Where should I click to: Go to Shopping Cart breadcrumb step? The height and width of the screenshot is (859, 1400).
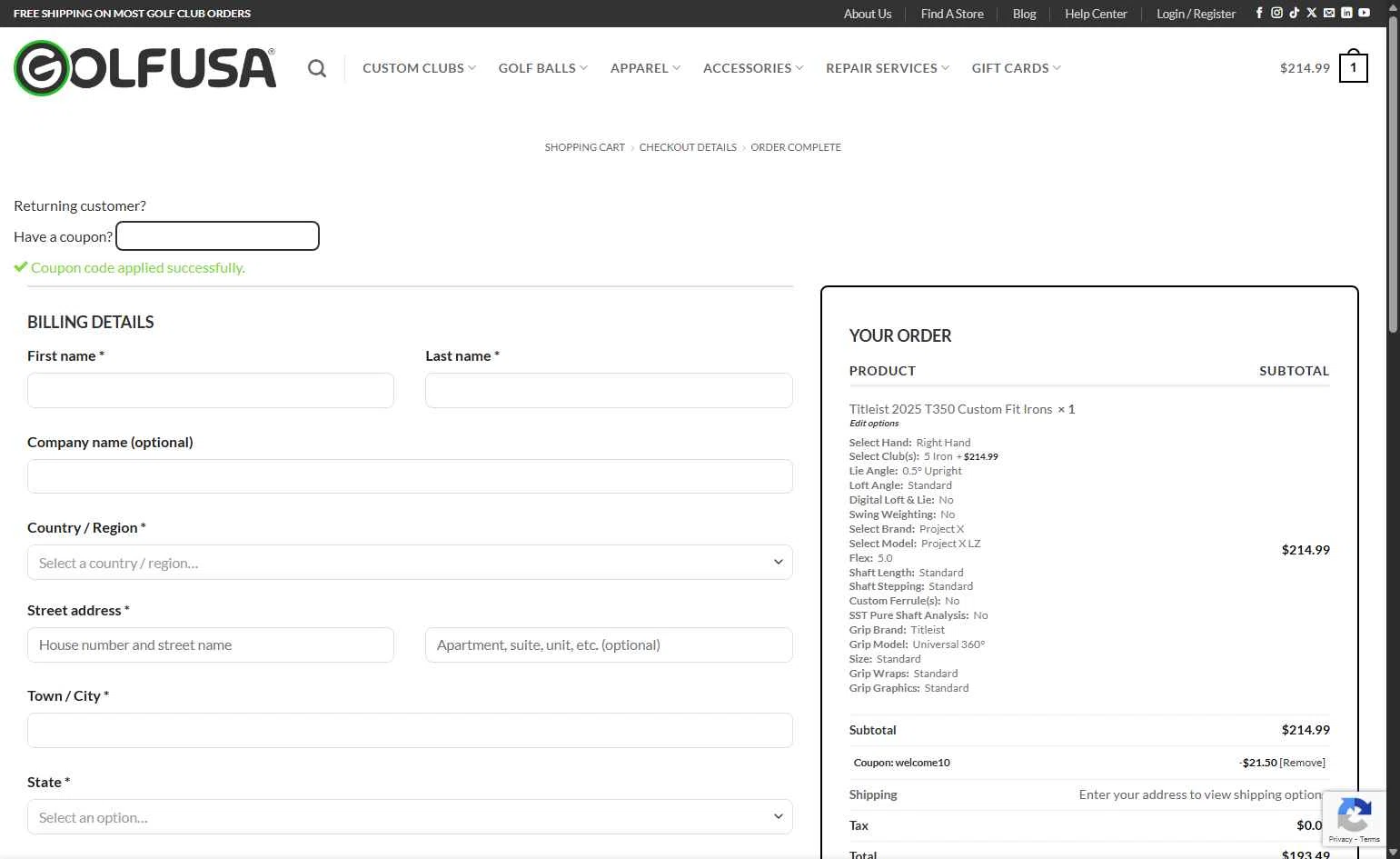[584, 147]
